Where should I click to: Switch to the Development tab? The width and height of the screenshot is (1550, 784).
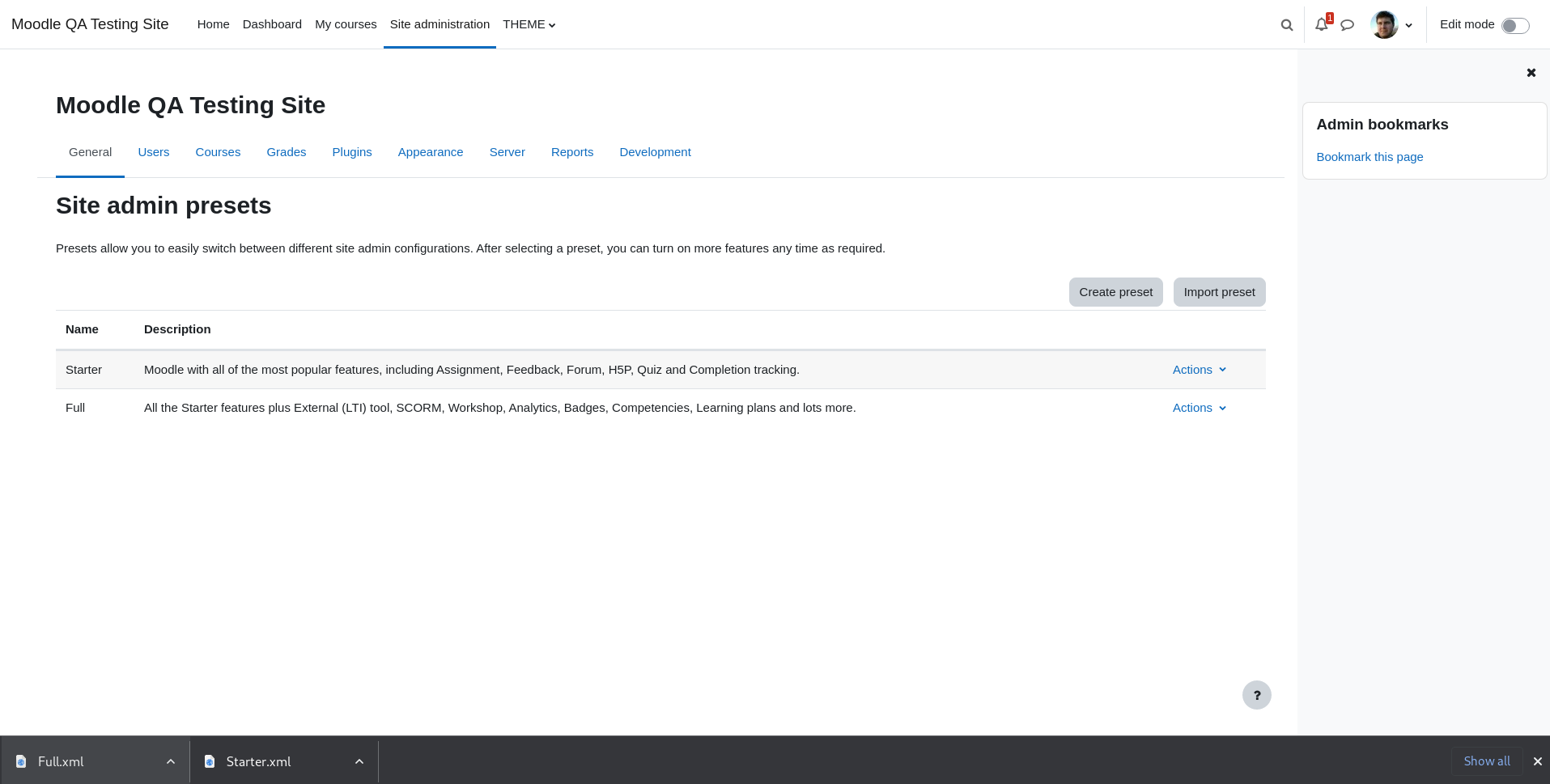tap(655, 152)
